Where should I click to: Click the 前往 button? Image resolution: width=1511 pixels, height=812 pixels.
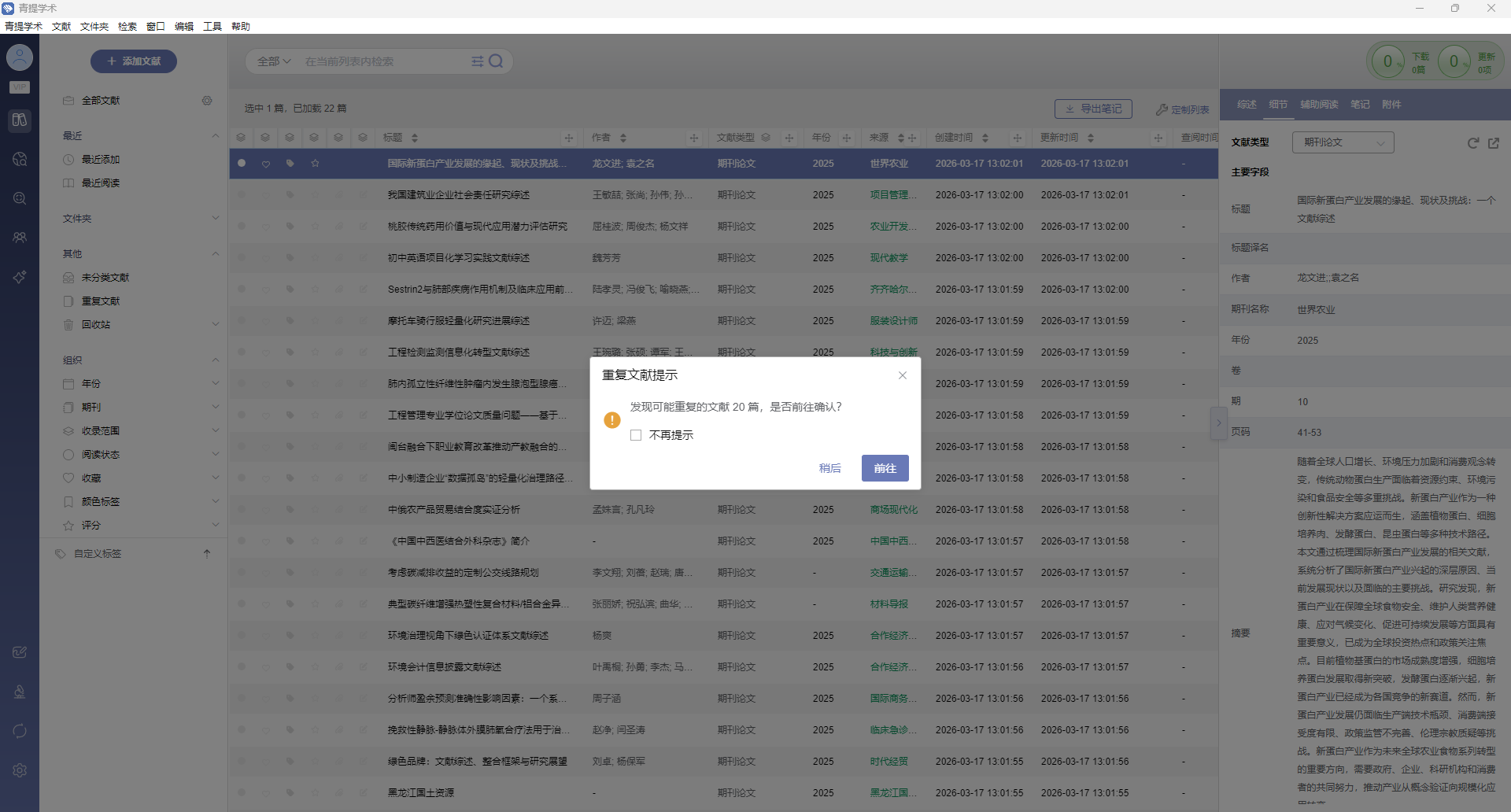[885, 468]
